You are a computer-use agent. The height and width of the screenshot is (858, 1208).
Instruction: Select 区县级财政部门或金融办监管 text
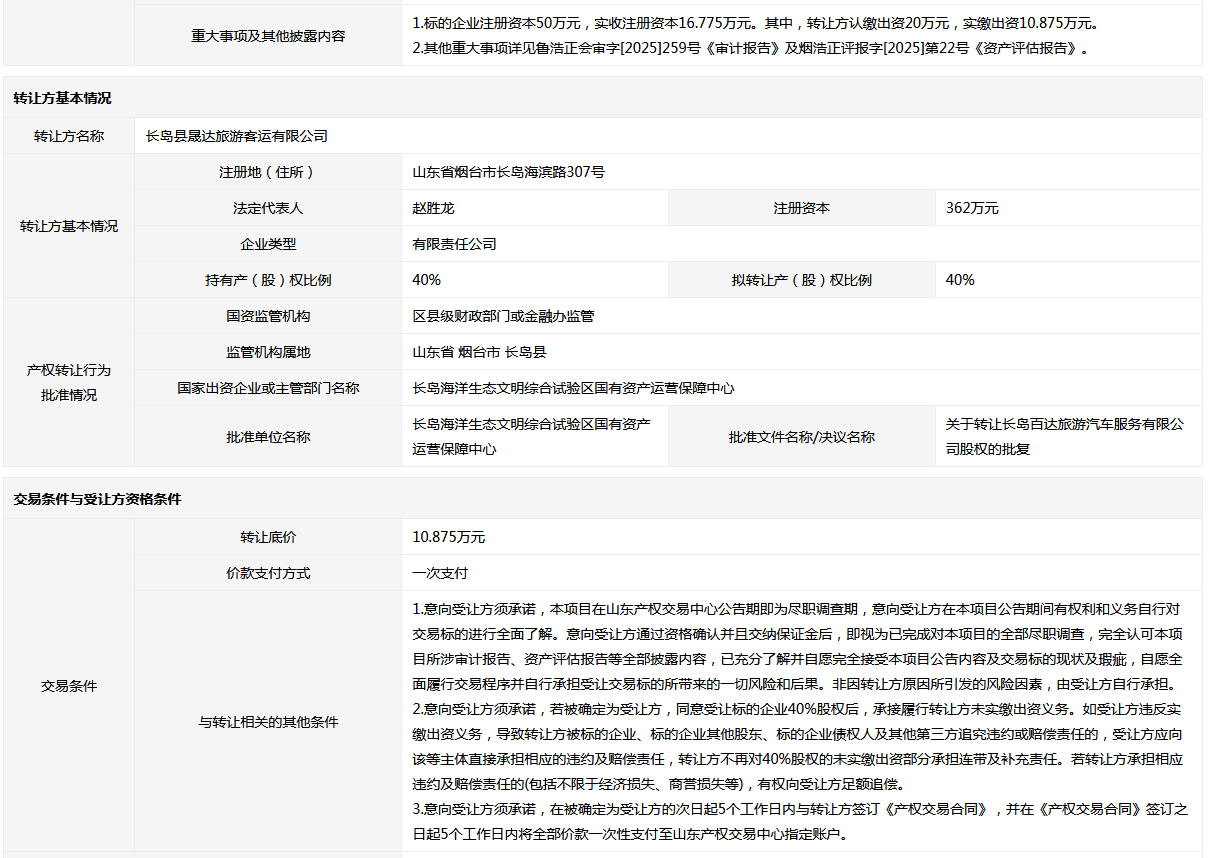pos(503,316)
